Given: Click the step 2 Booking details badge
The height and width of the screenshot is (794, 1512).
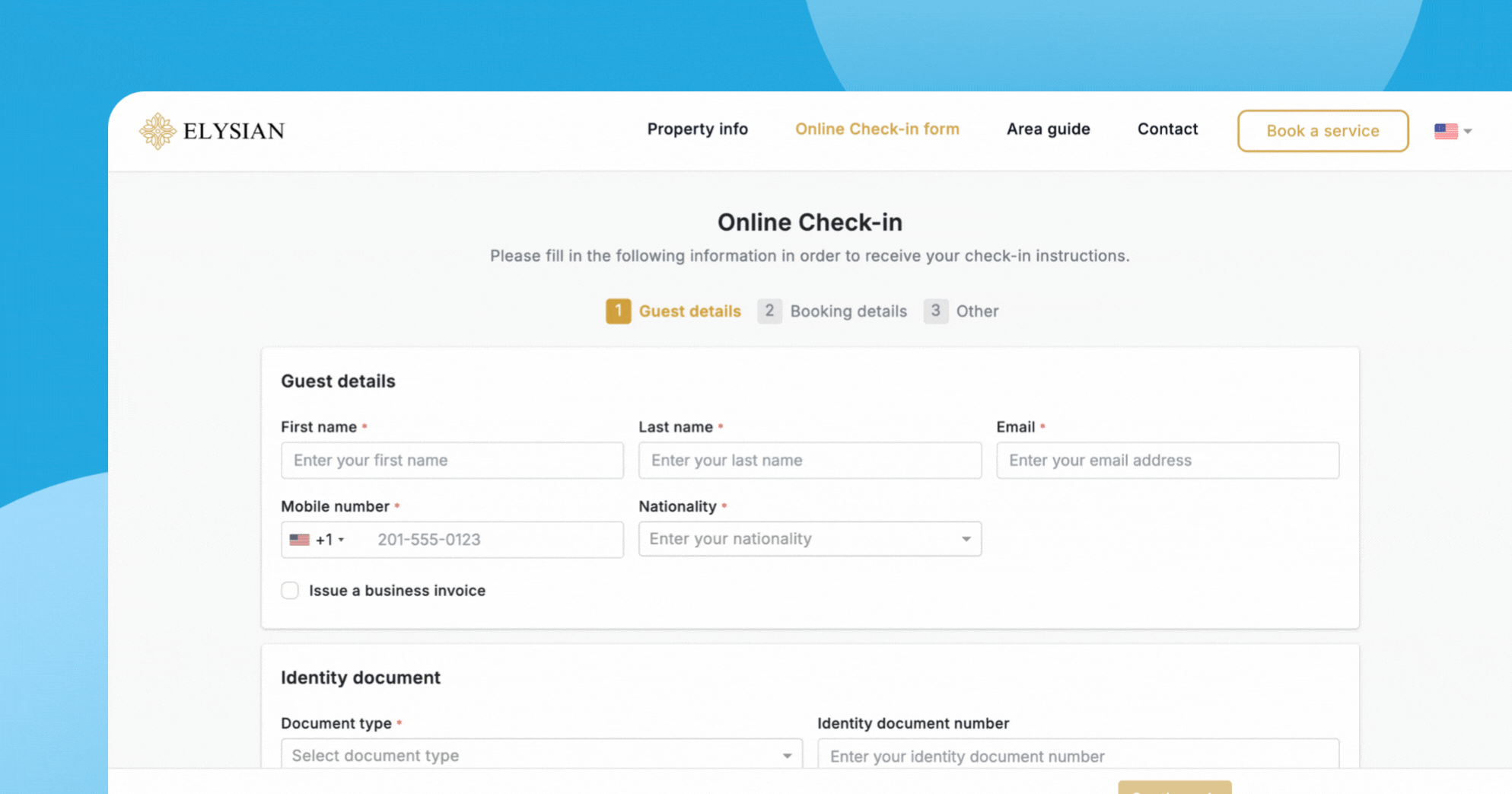Looking at the screenshot, I should (x=769, y=311).
